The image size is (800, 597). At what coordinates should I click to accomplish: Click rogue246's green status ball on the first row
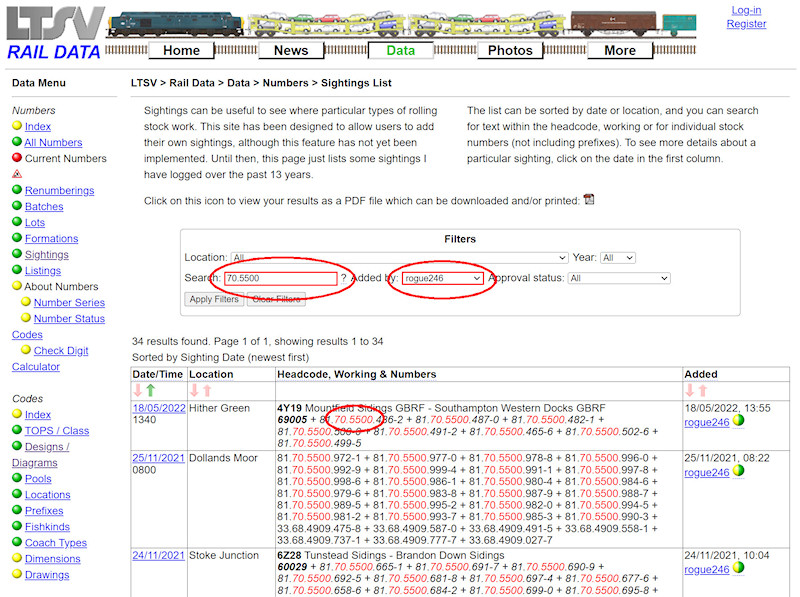738,422
